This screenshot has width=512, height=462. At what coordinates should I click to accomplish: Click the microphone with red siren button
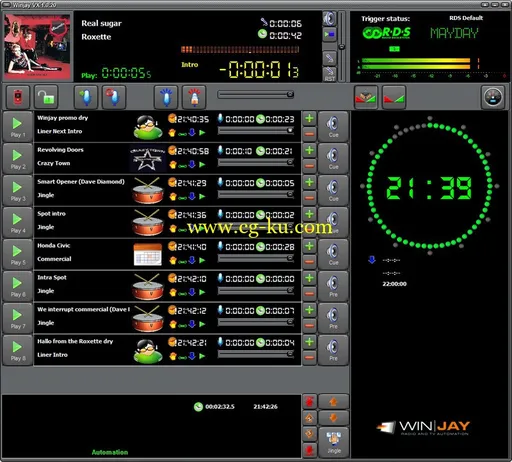tap(194, 97)
